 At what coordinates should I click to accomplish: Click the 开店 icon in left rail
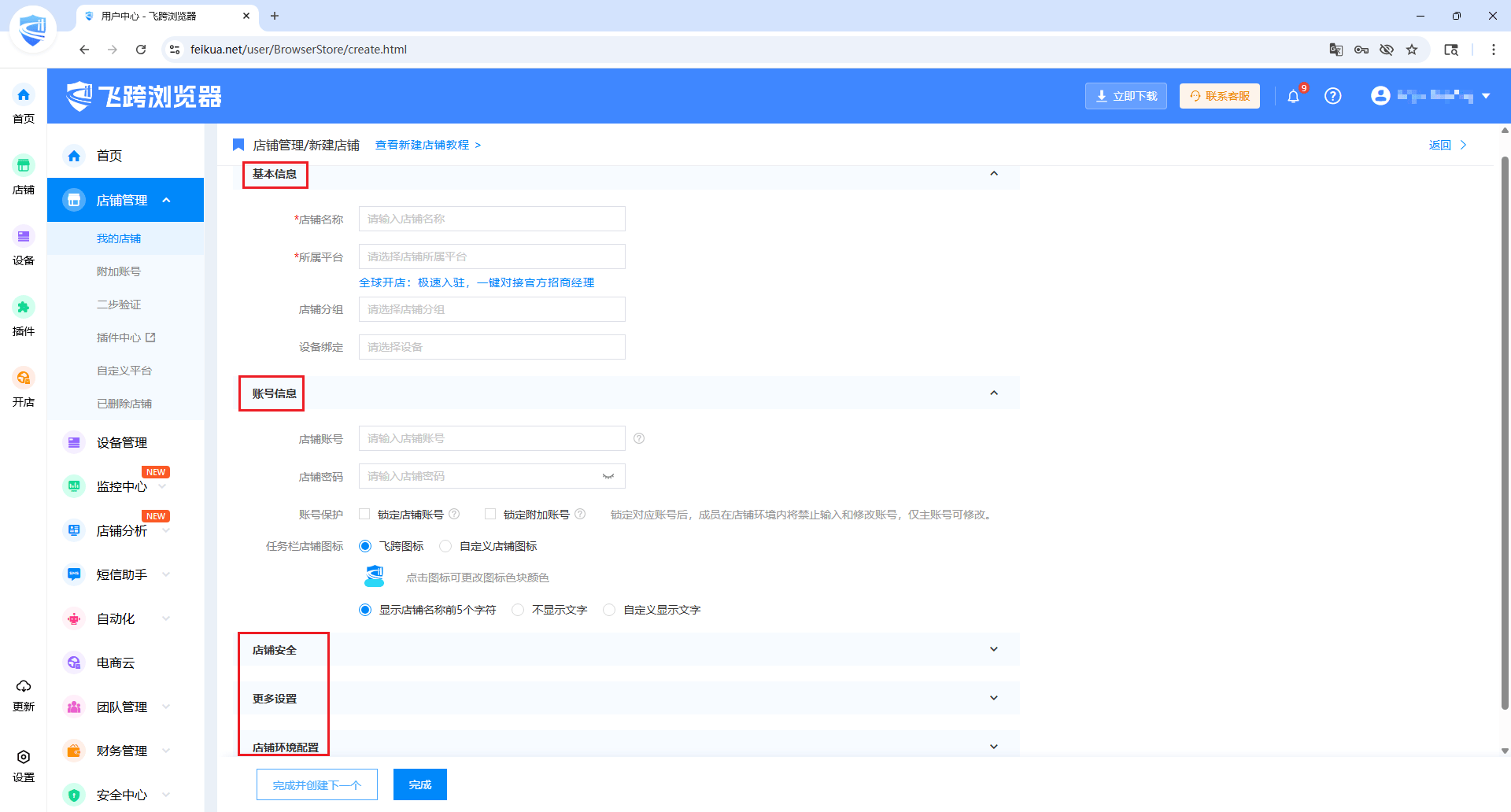24,378
